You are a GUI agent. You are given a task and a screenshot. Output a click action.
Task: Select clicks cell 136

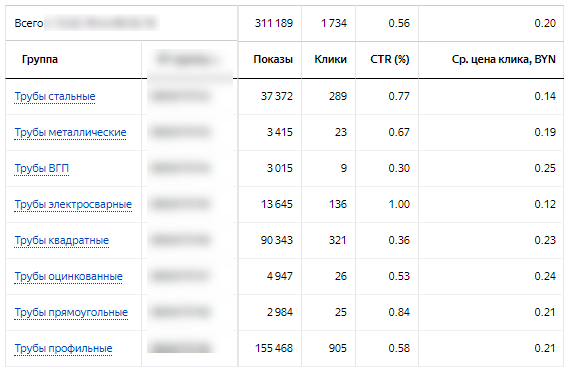338,205
